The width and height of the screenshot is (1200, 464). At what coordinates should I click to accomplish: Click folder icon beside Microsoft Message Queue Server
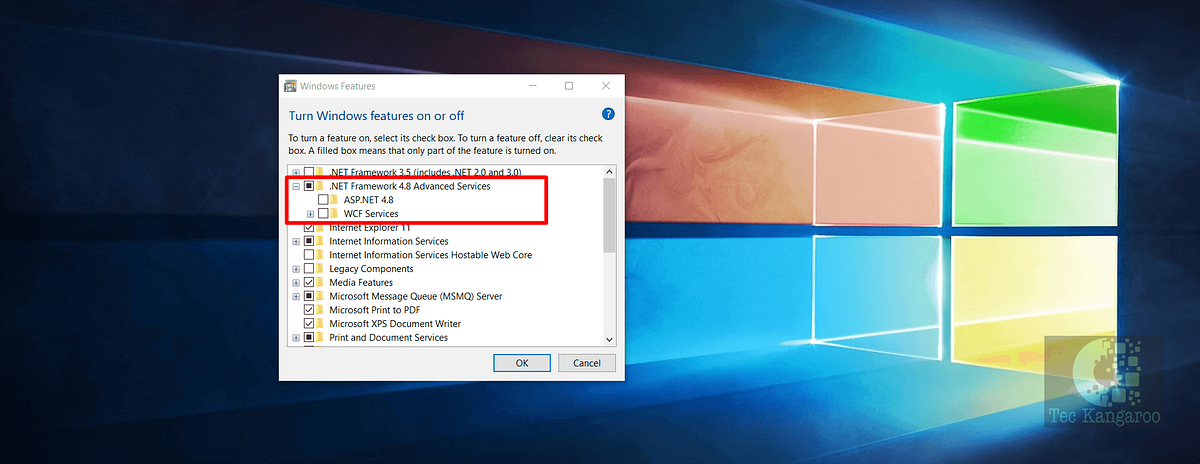(x=322, y=296)
